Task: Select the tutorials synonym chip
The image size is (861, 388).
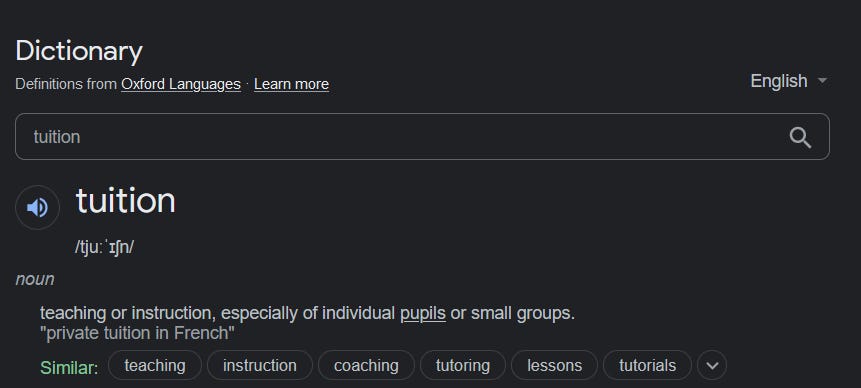Action: [647, 365]
